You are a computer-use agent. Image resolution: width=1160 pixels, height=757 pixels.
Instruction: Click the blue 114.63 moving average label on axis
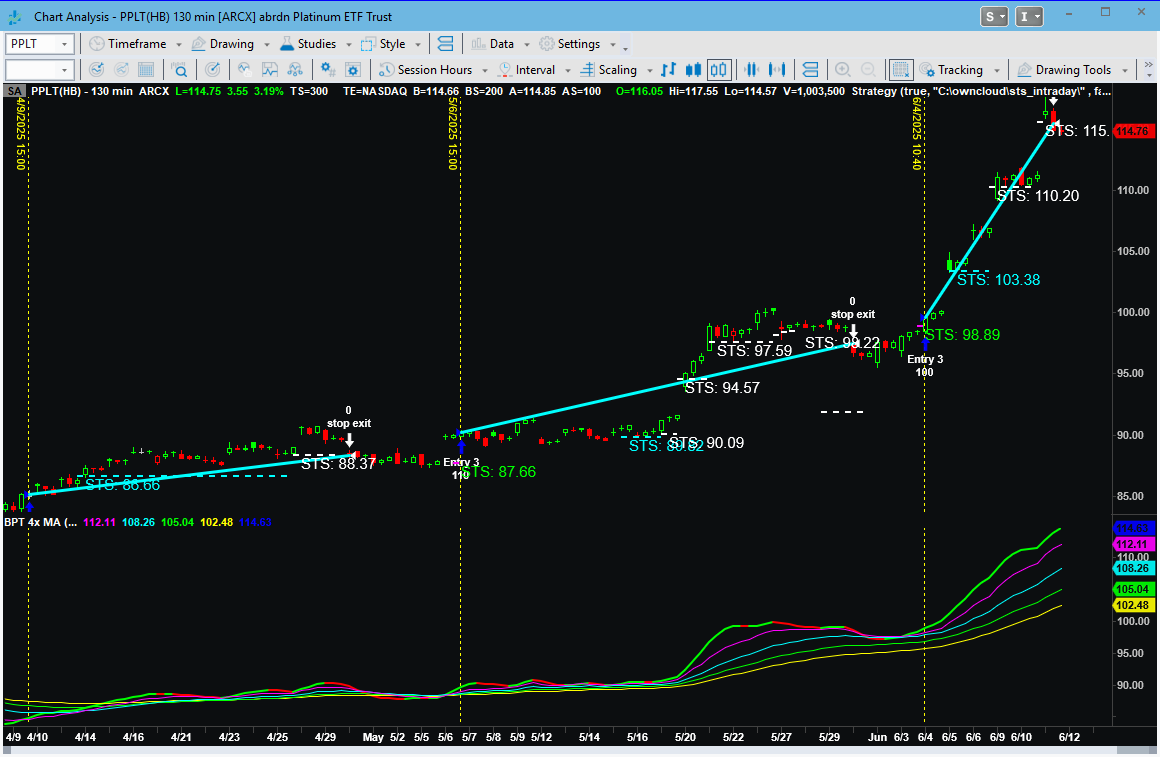[1133, 528]
